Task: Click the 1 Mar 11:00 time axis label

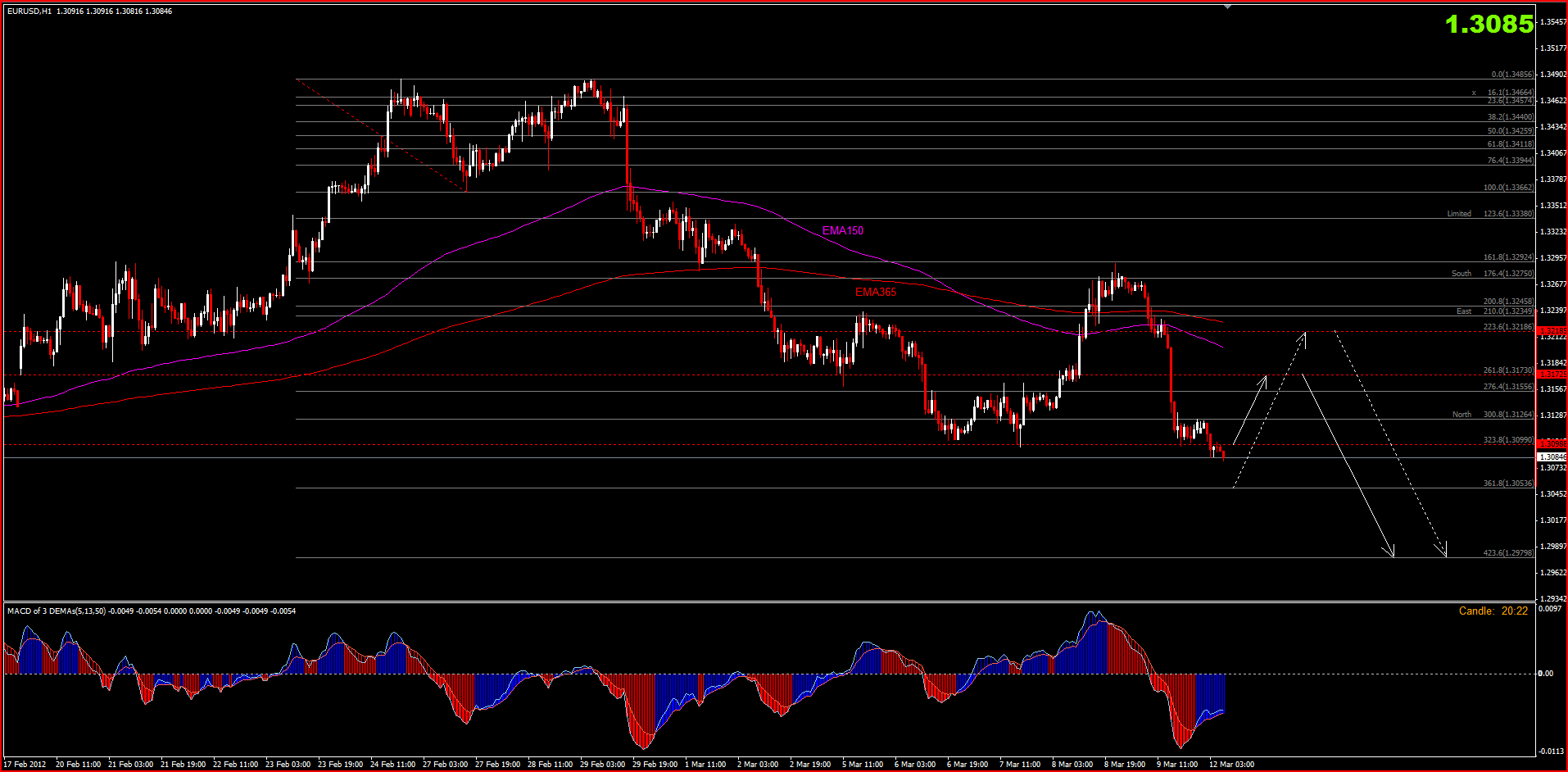Action: click(705, 765)
